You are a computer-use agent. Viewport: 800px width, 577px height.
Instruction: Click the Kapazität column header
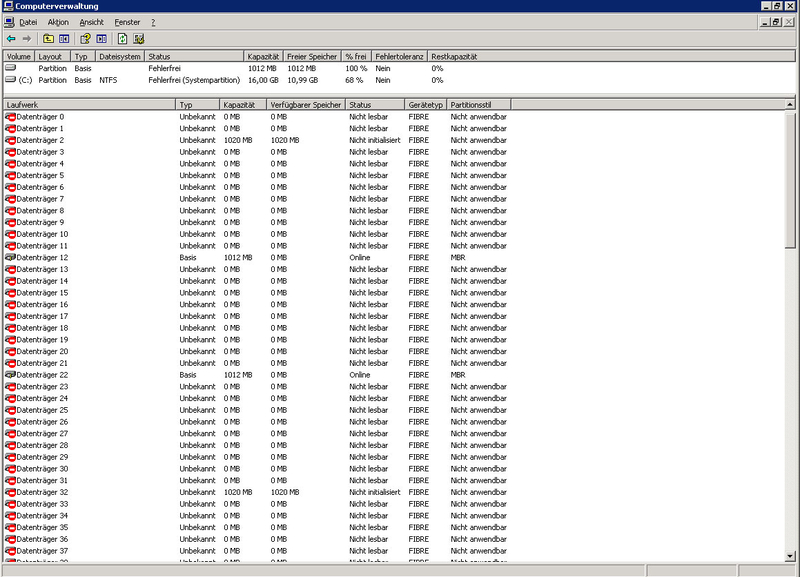[266, 56]
